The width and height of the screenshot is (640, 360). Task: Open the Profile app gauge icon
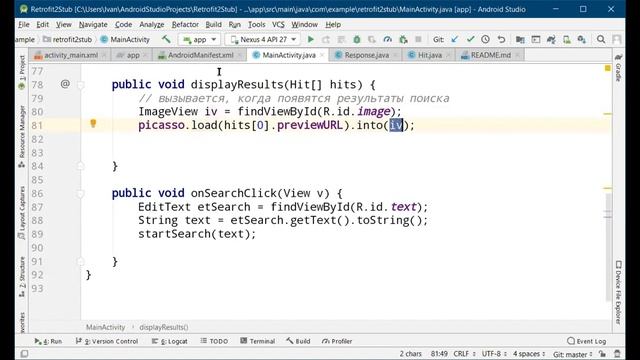point(387,40)
